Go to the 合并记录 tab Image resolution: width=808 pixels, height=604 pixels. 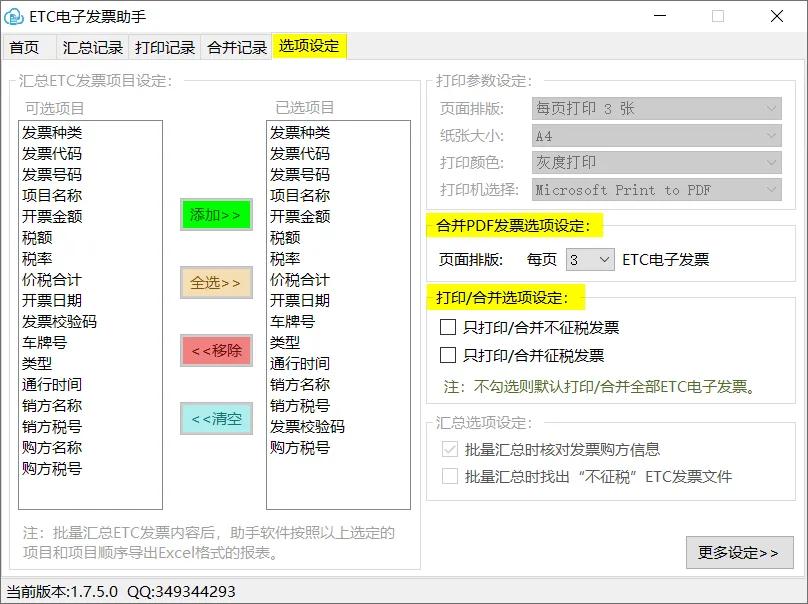(237, 48)
